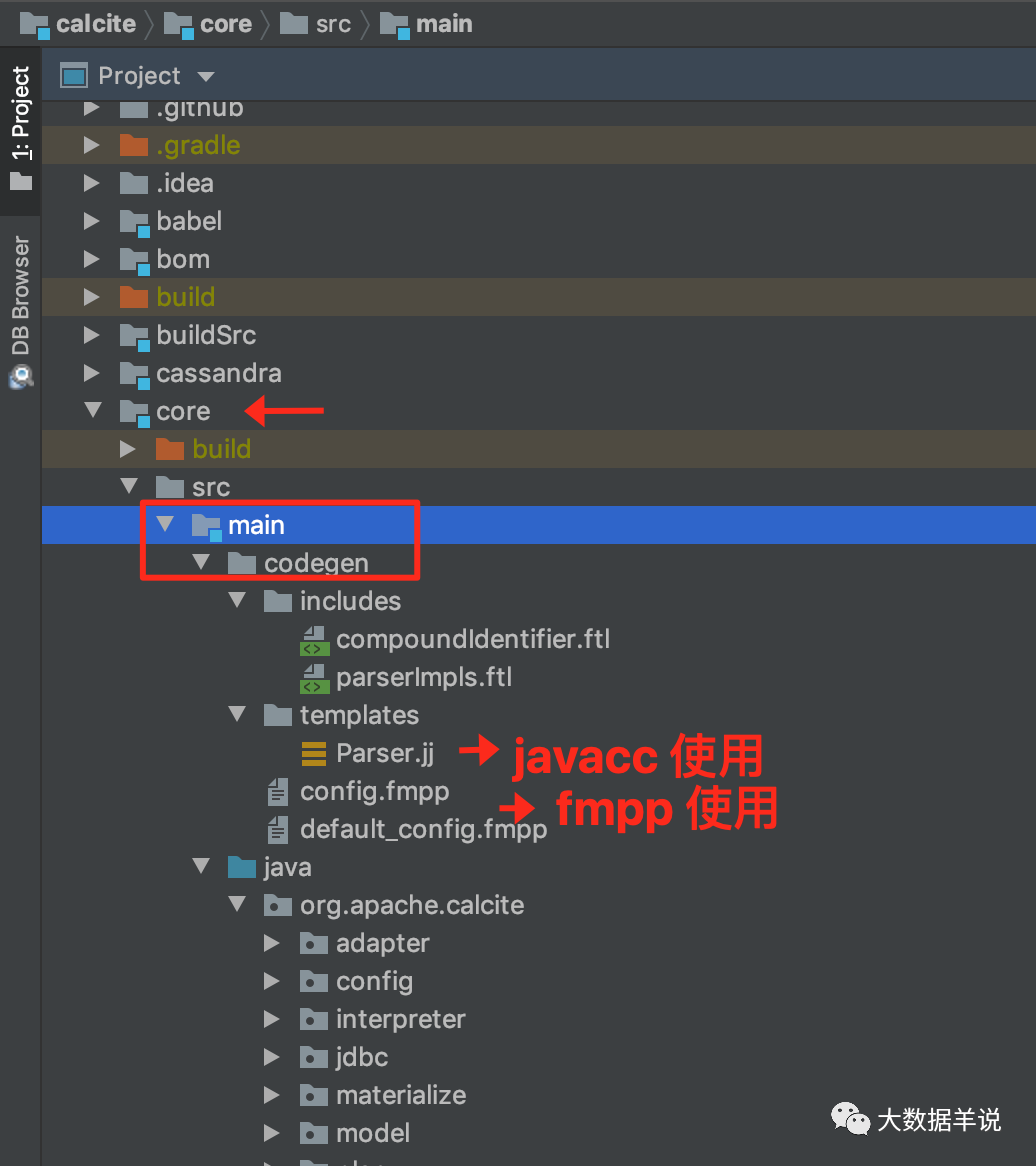
Task: Select the cassandra module icon
Action: pyautogui.click(x=135, y=374)
